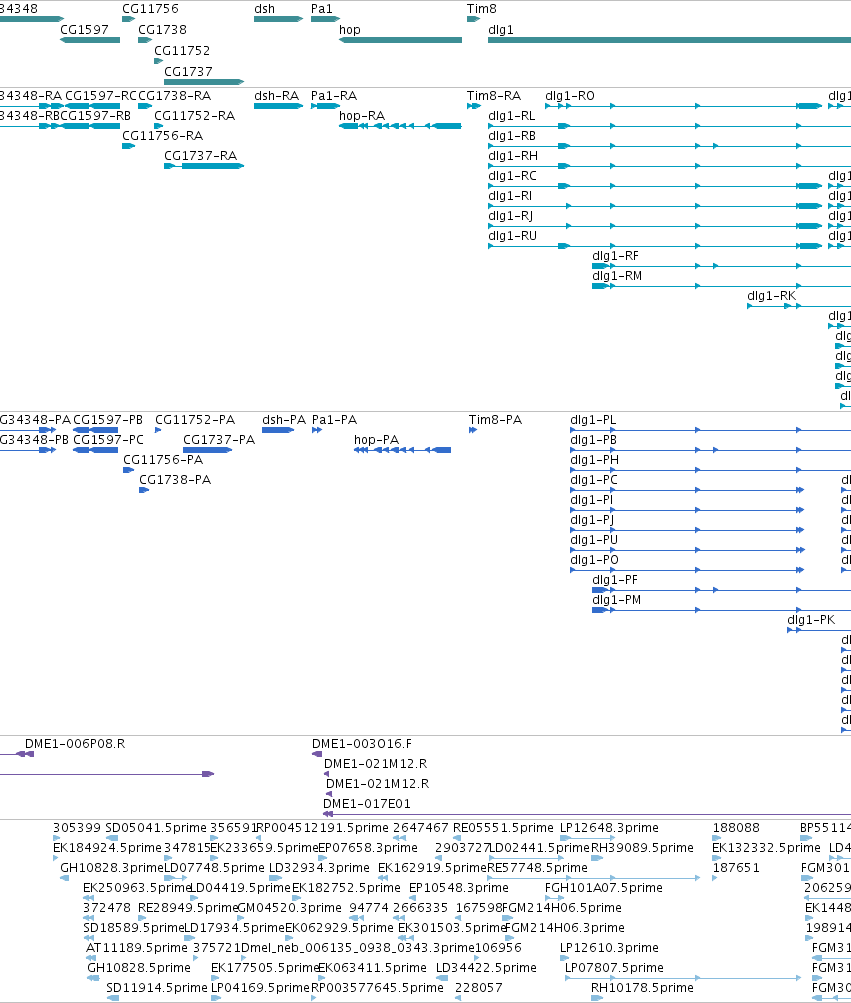Open the dlg1-PF protein label

(x=615, y=580)
